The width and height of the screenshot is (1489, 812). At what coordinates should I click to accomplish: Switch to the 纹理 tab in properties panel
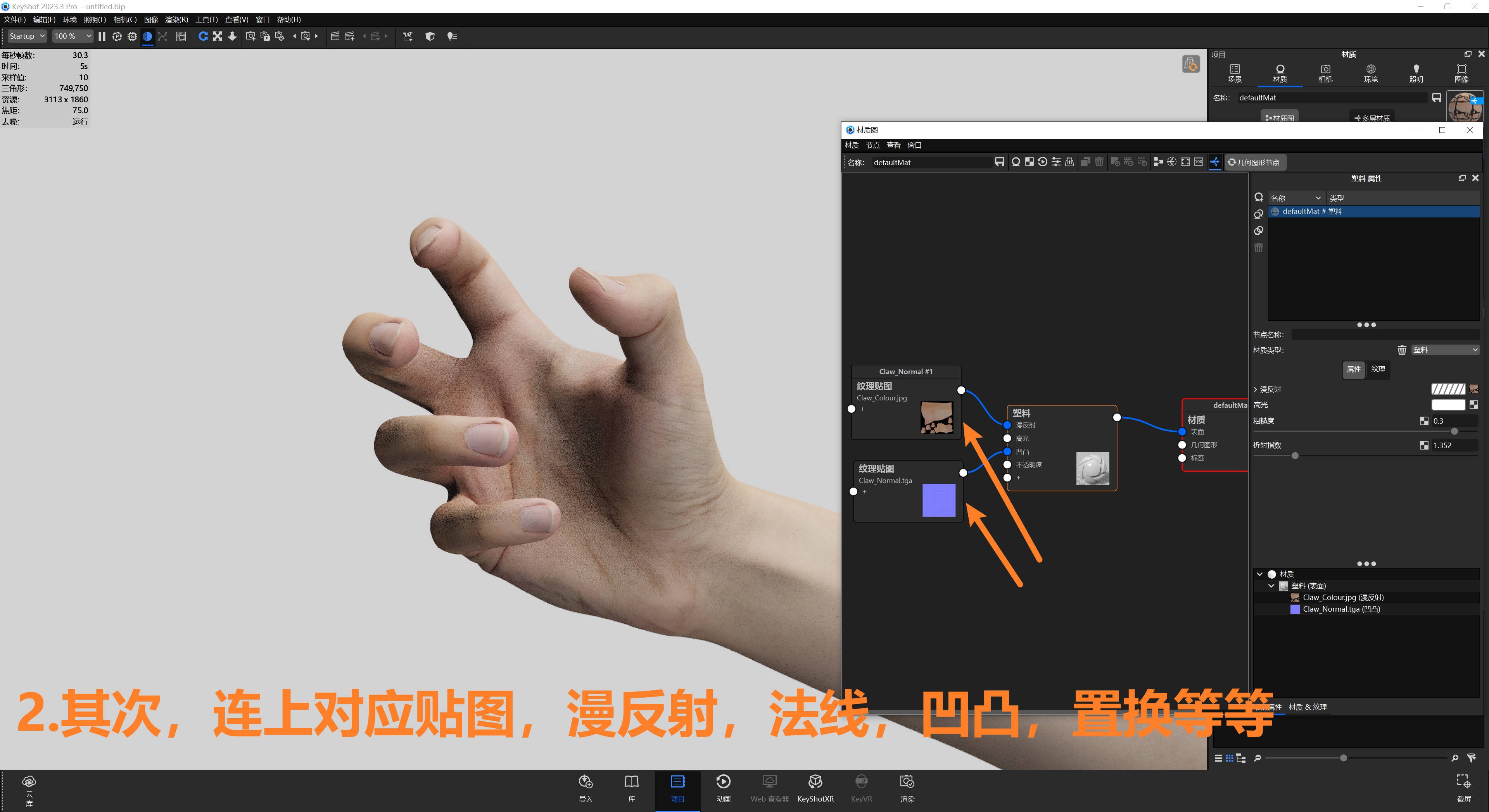1378,369
